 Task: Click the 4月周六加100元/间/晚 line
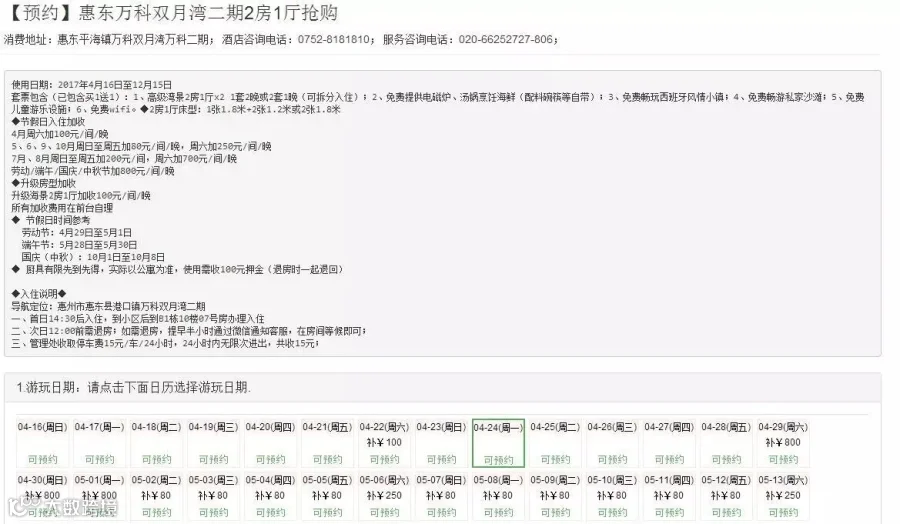click(x=60, y=134)
